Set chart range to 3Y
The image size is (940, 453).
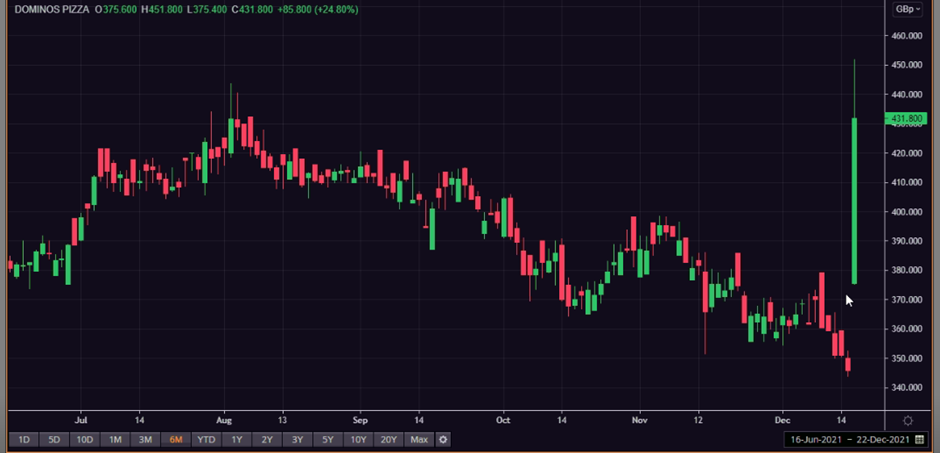click(x=297, y=440)
